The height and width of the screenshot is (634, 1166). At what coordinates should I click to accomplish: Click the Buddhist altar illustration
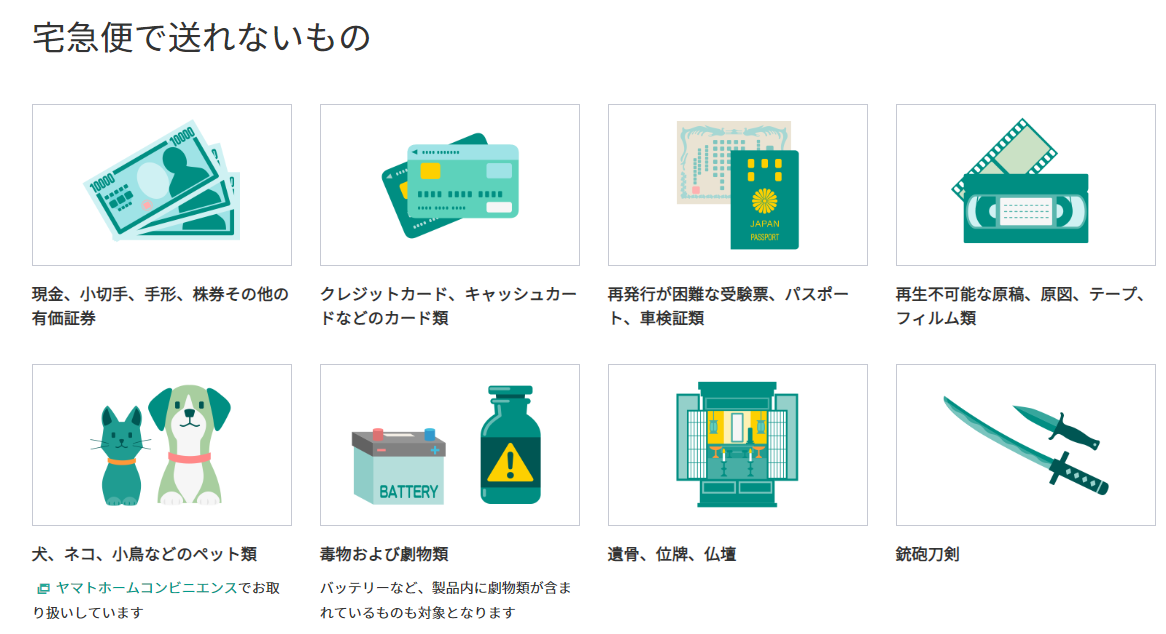(737, 444)
